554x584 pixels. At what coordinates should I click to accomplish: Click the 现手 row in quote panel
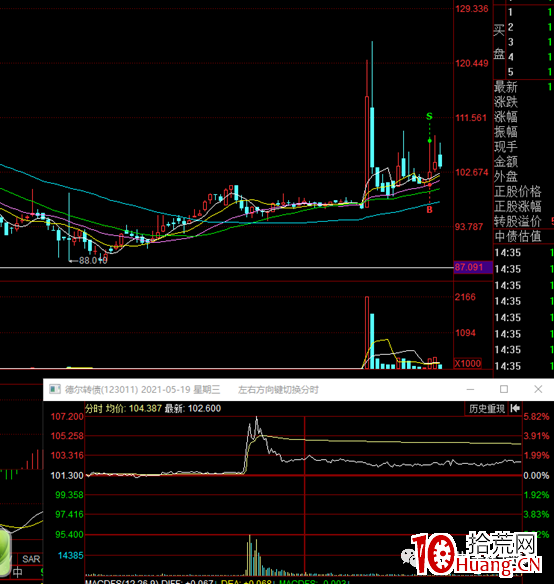tap(523, 147)
